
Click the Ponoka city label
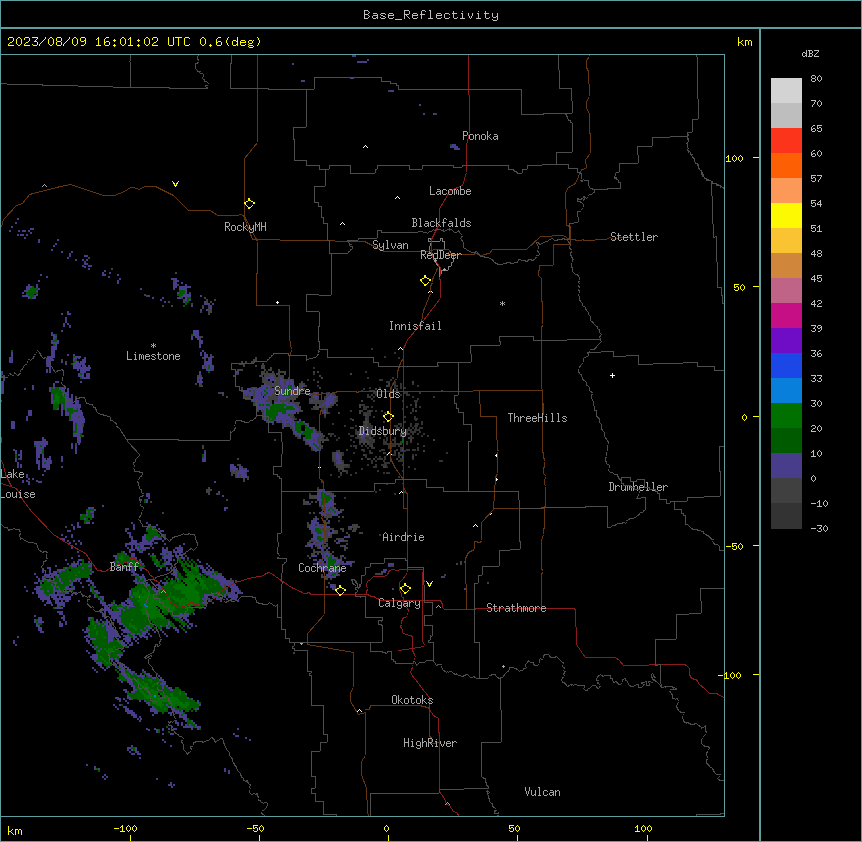click(x=480, y=136)
